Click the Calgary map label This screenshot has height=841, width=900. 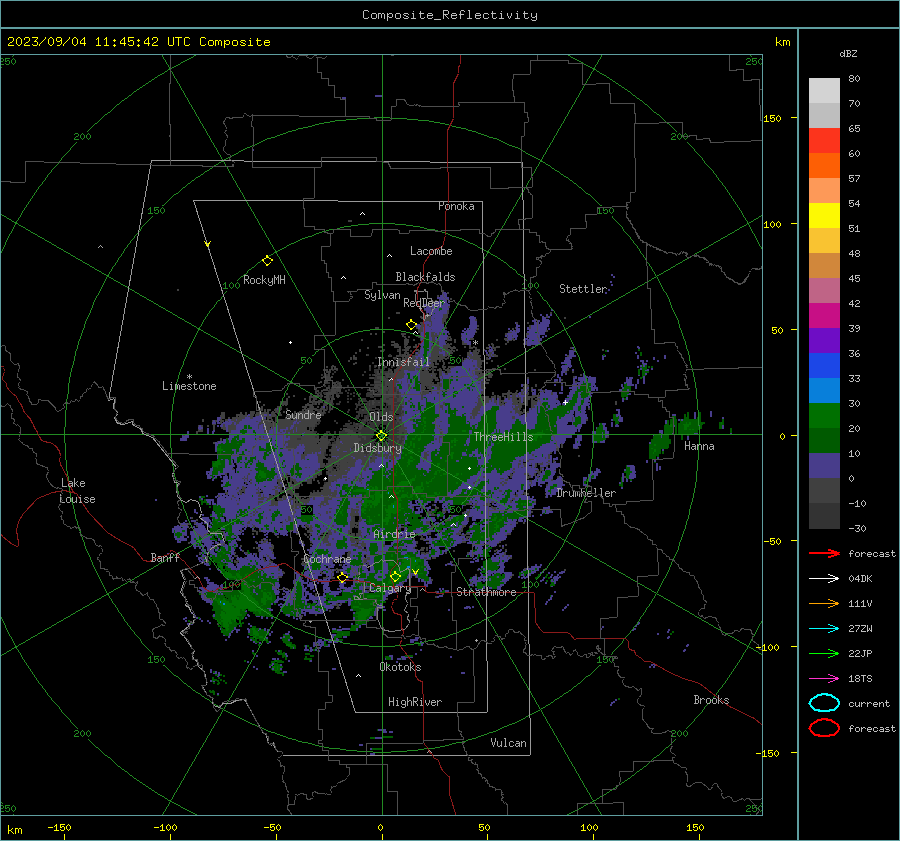tap(390, 588)
